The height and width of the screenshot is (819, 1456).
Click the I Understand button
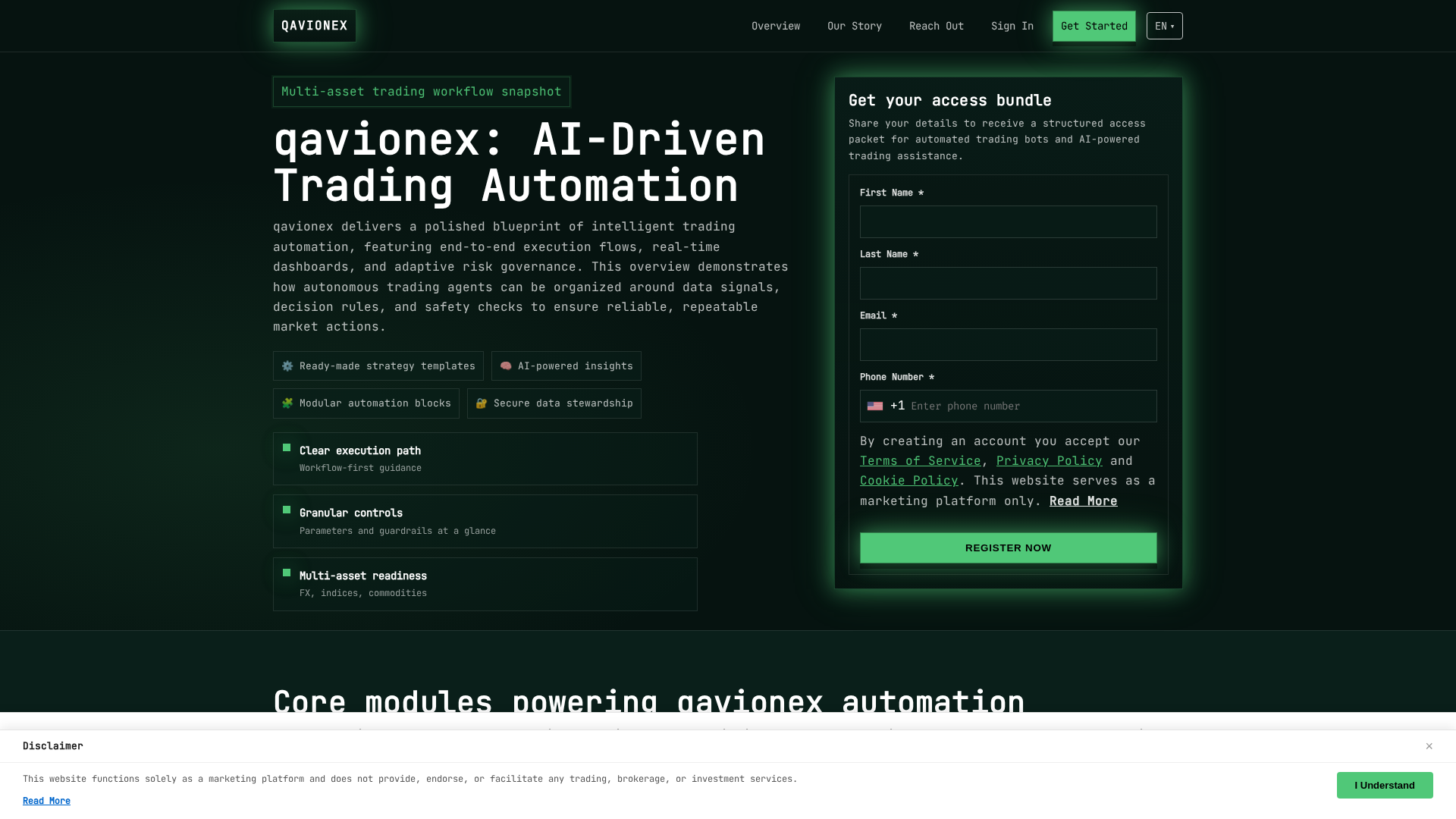1385,786
